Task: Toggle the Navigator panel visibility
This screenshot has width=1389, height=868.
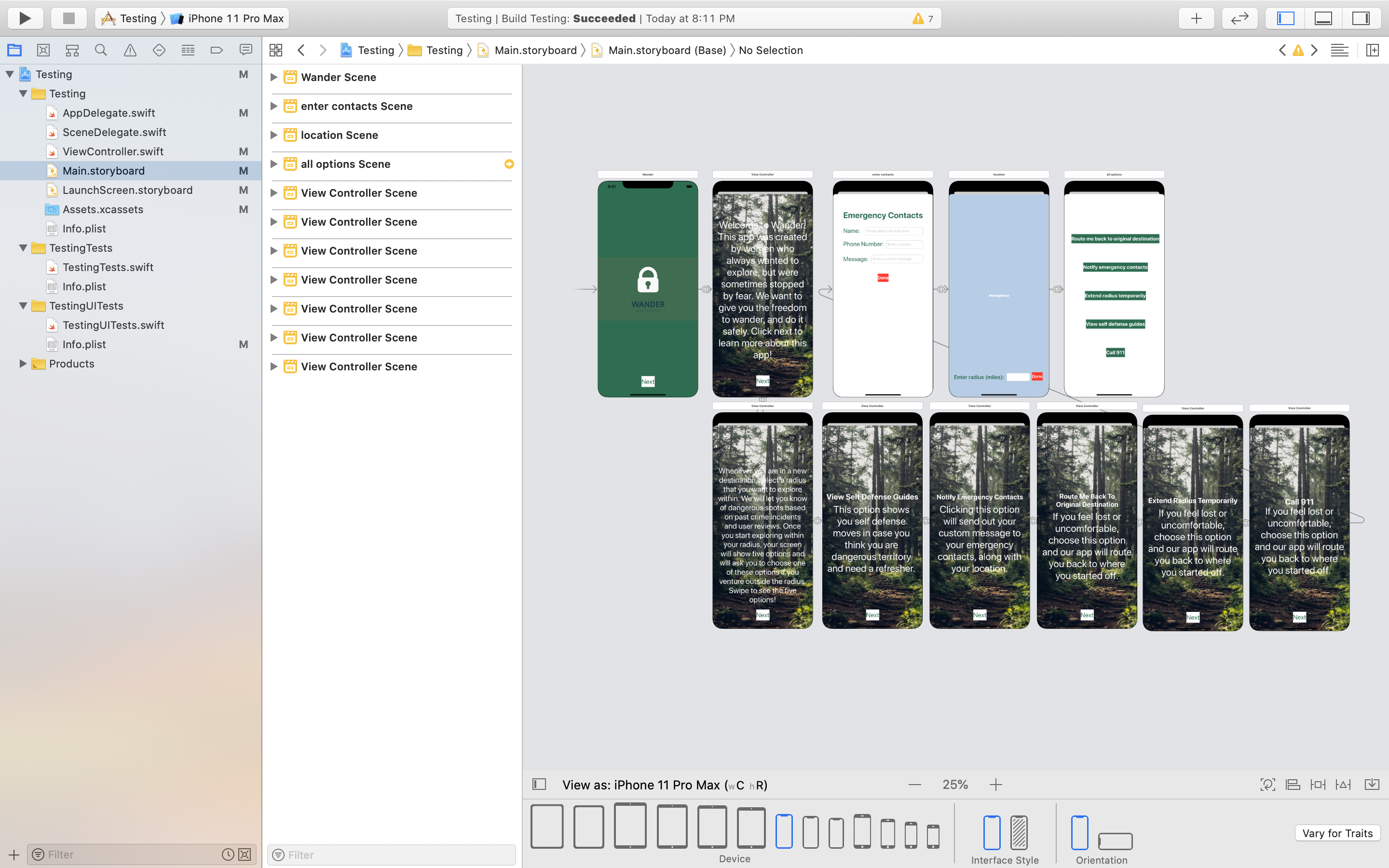Action: (1285, 18)
